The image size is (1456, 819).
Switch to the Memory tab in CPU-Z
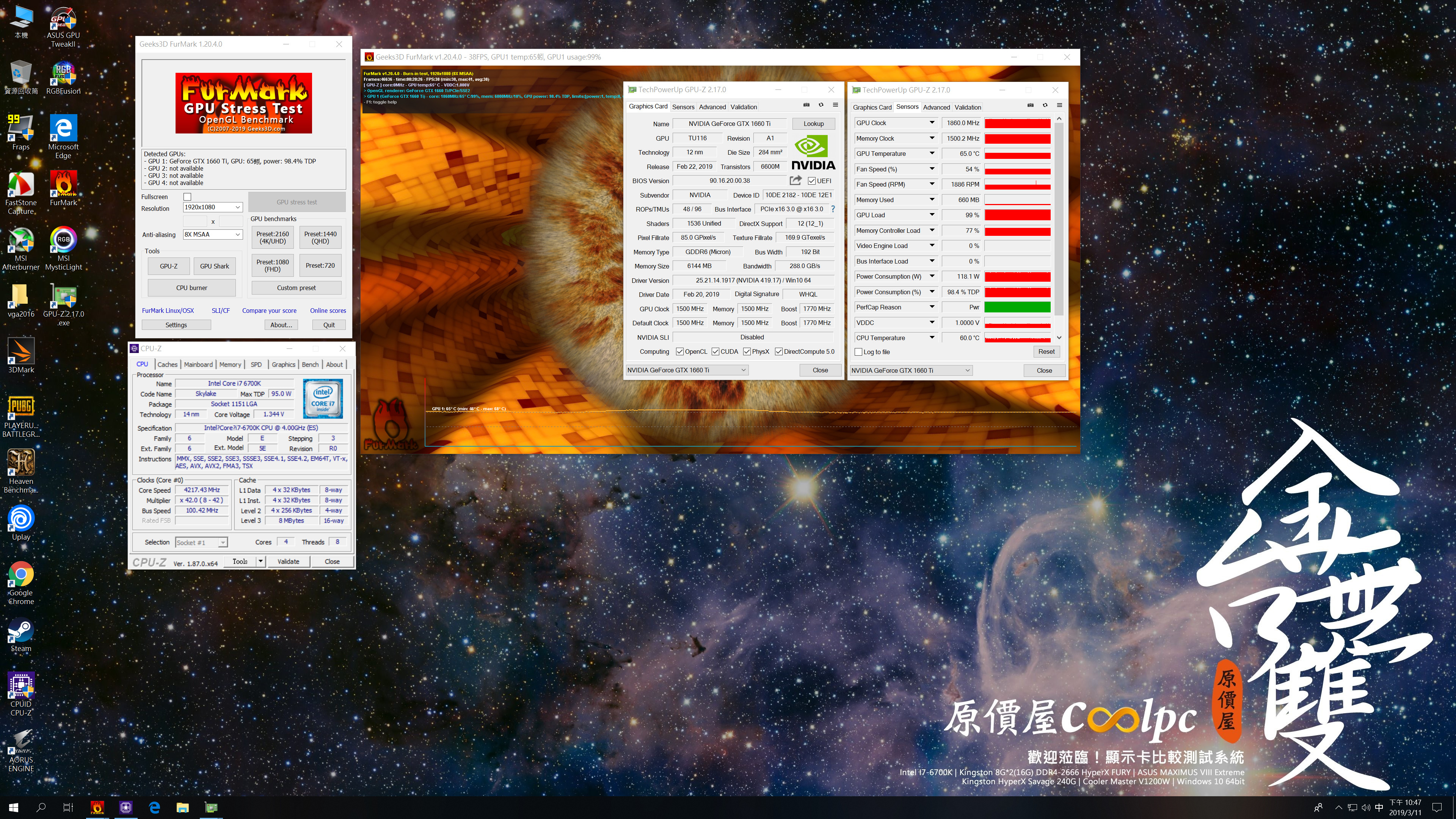[x=230, y=364]
